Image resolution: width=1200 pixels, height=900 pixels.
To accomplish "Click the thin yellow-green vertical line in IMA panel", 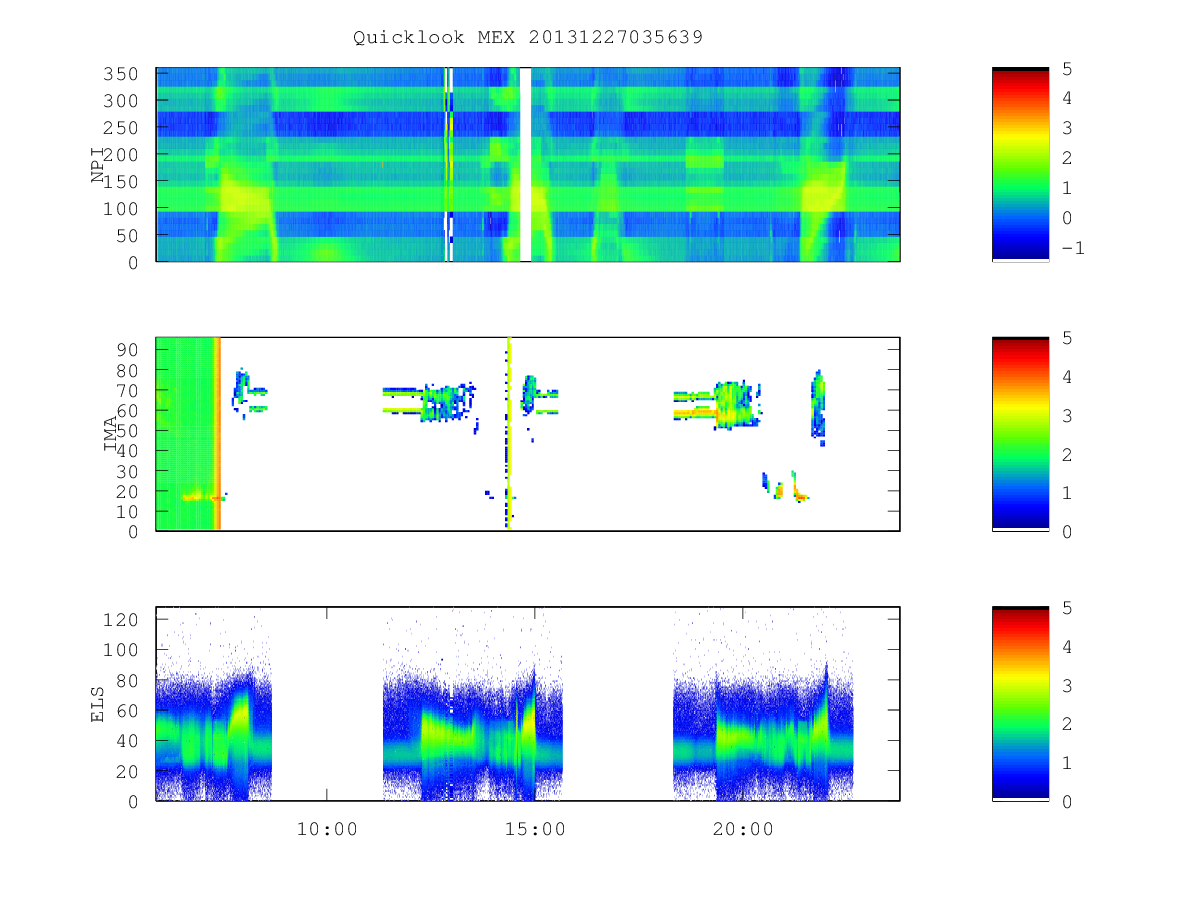I will pyautogui.click(x=508, y=434).
